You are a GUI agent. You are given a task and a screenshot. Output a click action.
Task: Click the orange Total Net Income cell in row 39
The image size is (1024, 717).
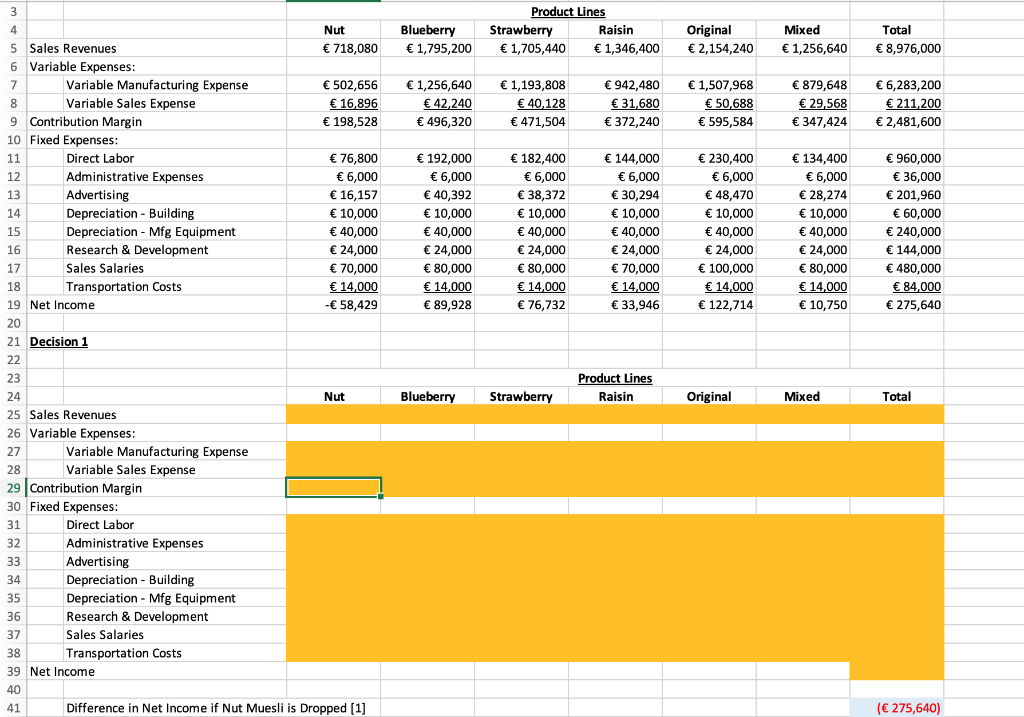point(897,671)
